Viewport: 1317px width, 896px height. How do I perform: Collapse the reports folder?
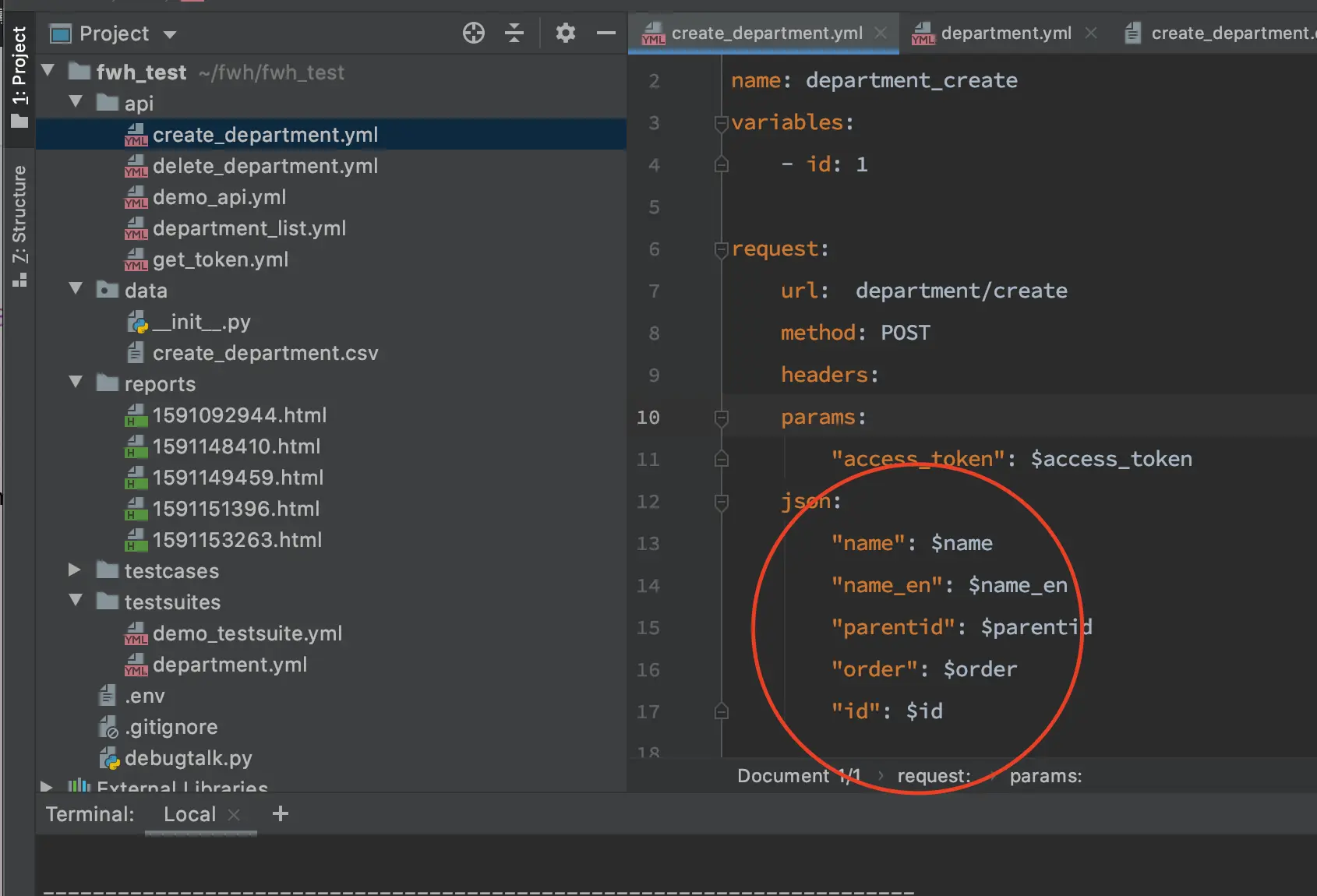[76, 383]
